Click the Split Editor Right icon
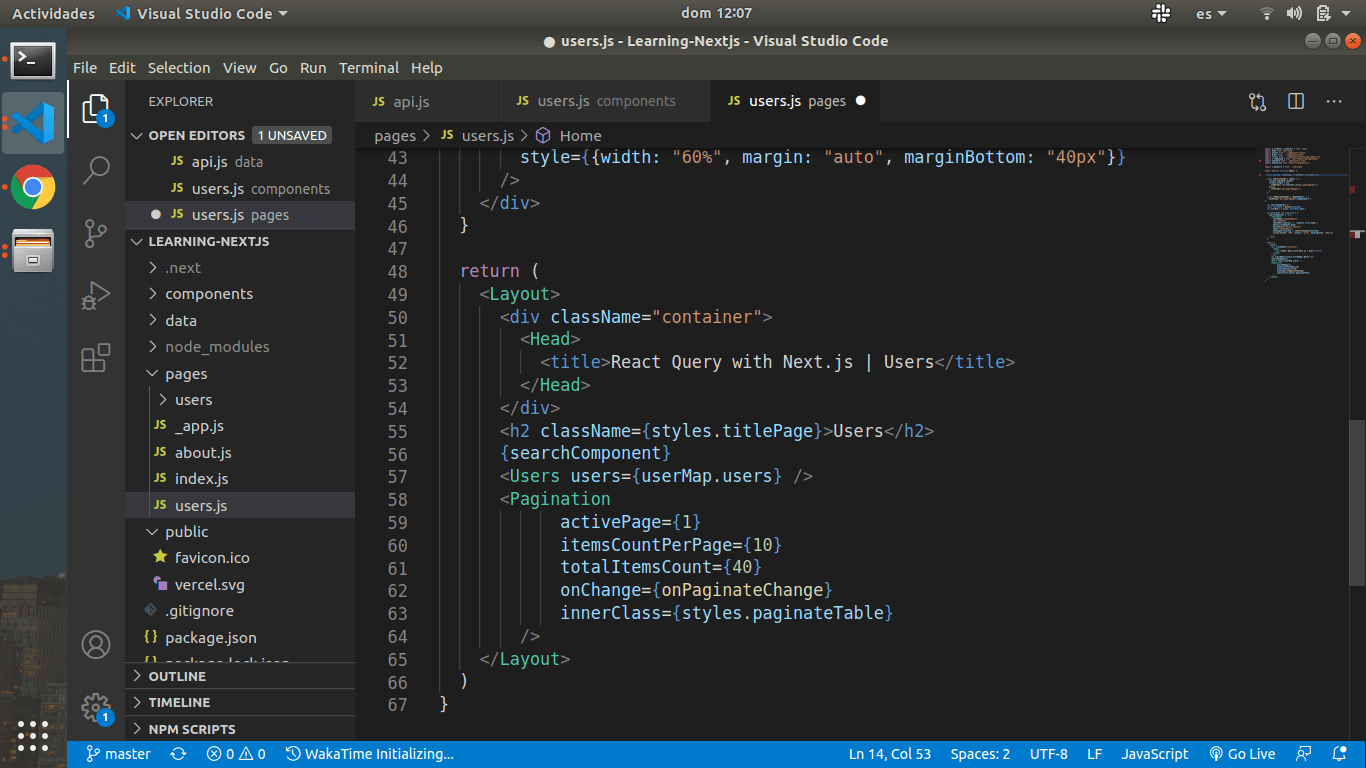The height and width of the screenshot is (768, 1366). point(1296,101)
